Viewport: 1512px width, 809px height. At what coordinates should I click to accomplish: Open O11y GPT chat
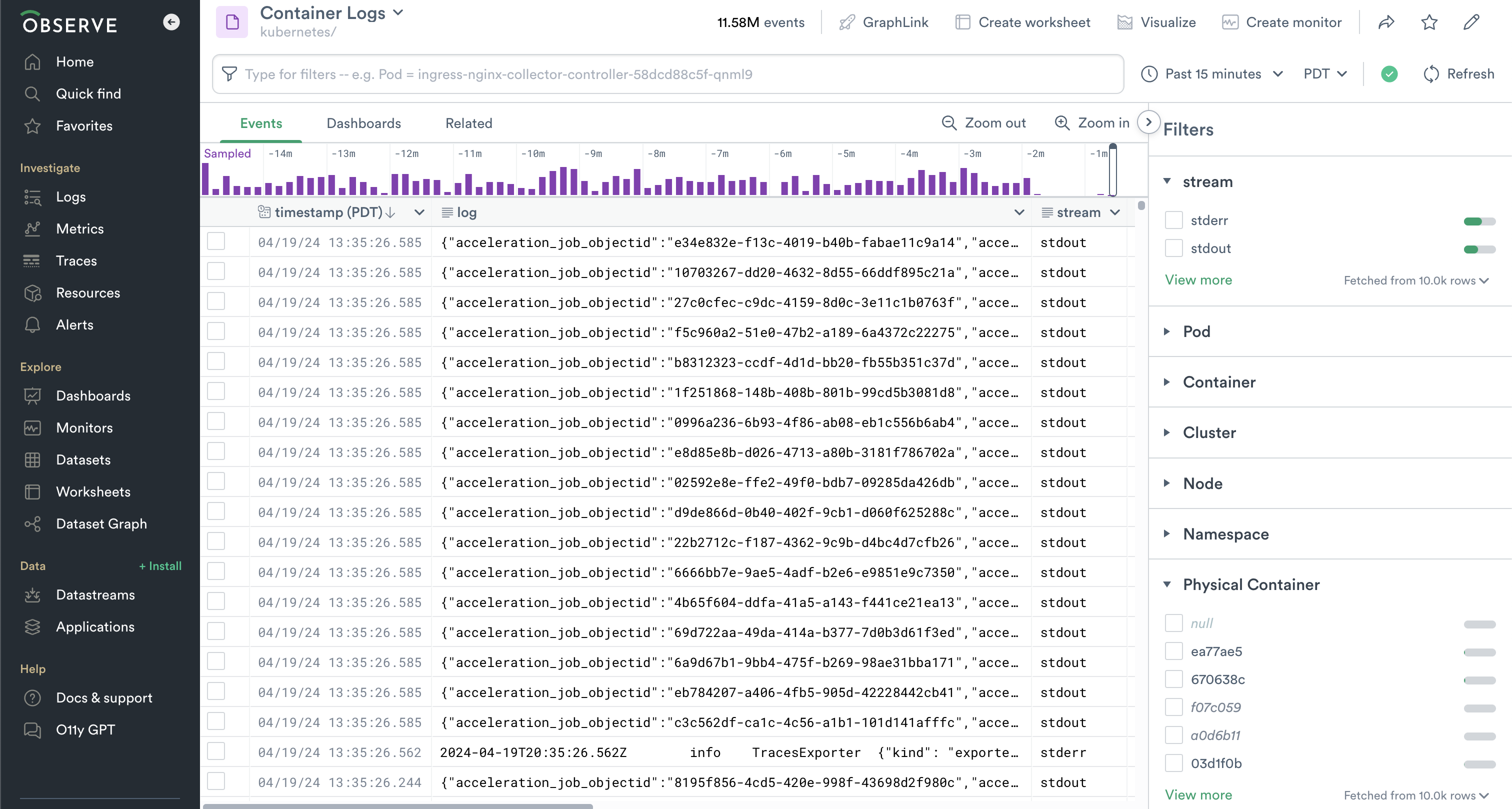[x=85, y=729]
